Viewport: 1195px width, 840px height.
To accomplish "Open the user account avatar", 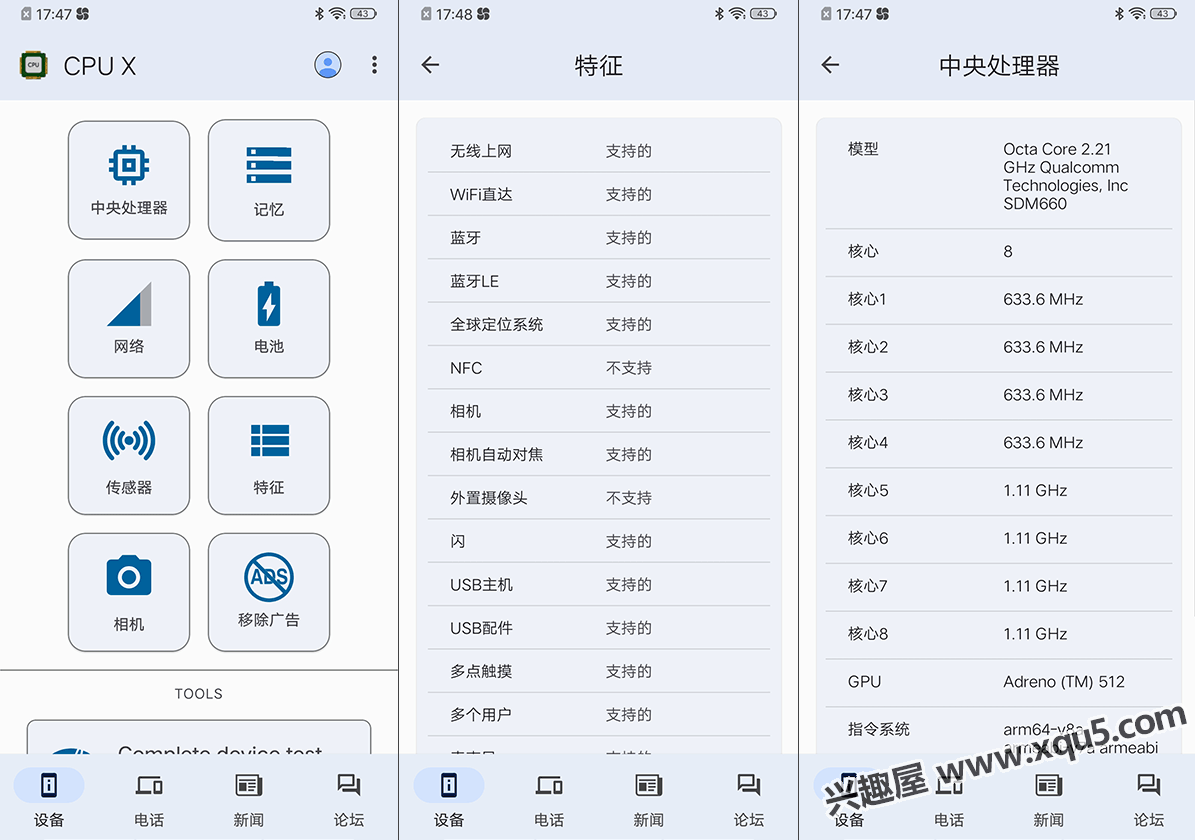I will [328, 65].
